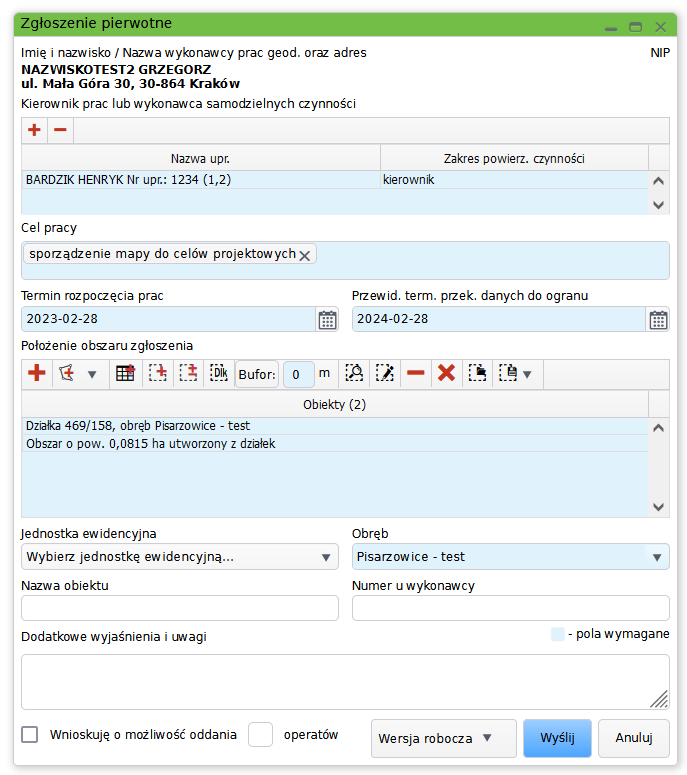This screenshot has height=775, width=687.
Task: Click the red minus icon above the supervisor table
Action: 60,131
